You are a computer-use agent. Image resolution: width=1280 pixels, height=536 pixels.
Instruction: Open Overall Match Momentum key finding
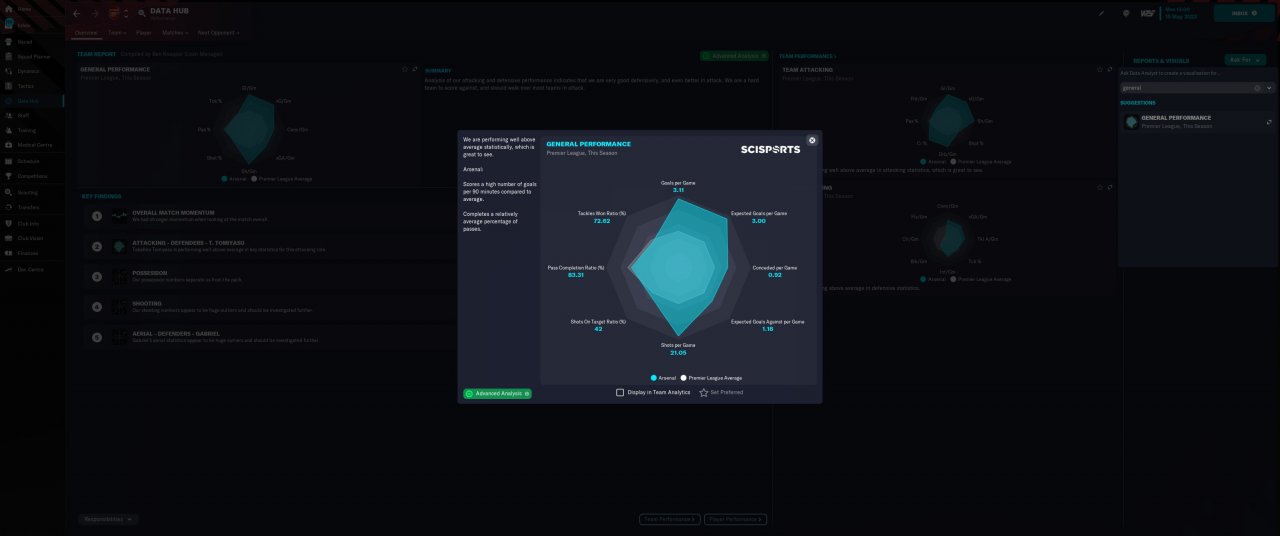click(x=270, y=216)
